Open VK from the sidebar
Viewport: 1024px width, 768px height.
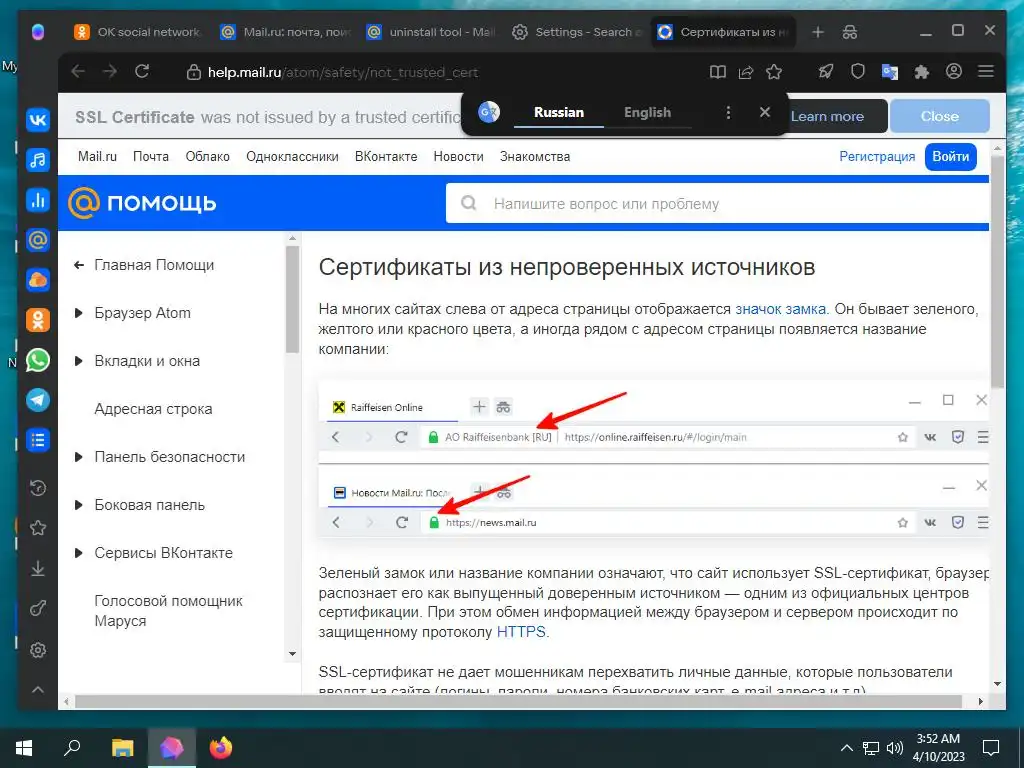point(38,120)
